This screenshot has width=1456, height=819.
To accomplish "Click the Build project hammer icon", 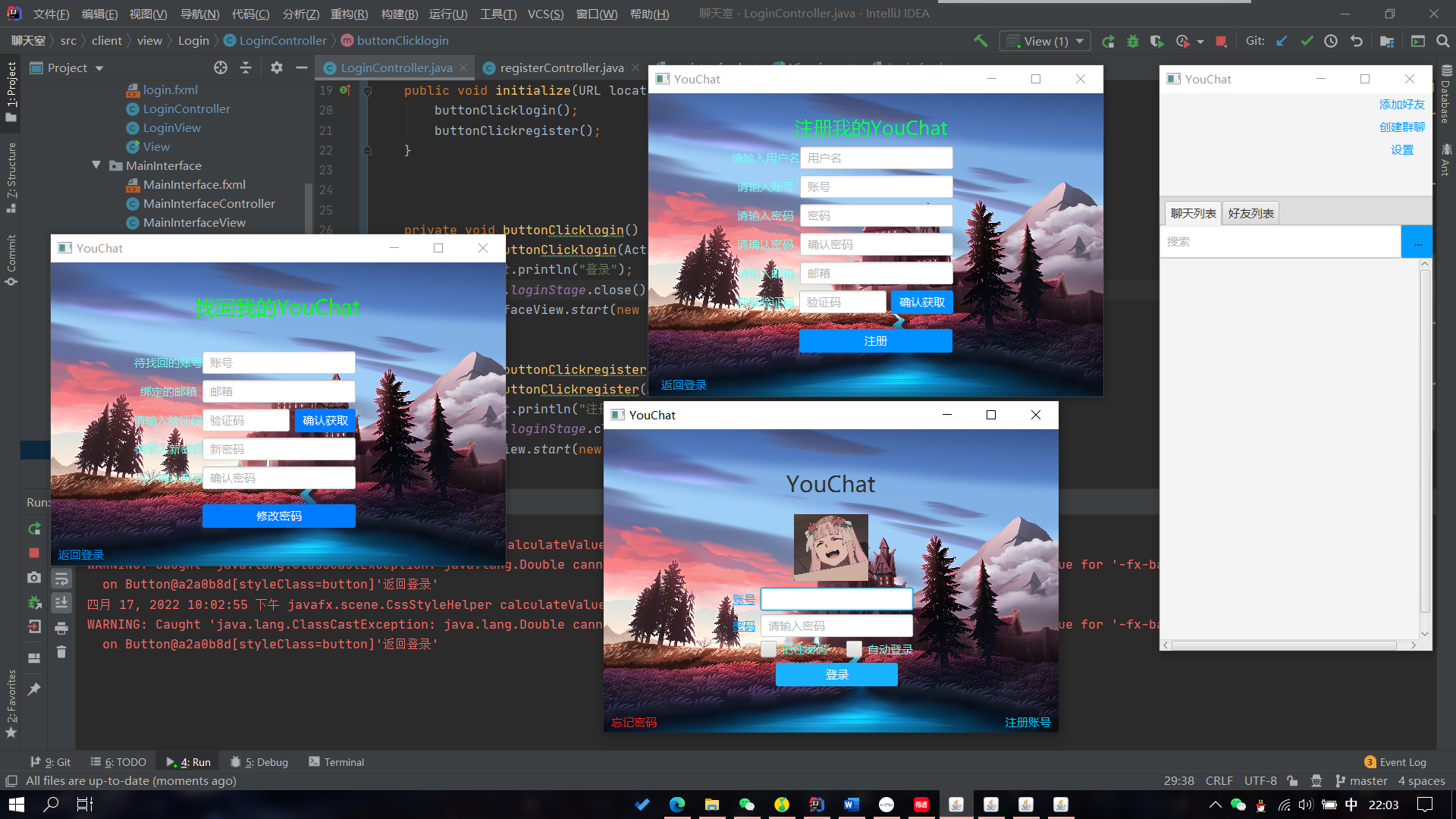I will [981, 41].
